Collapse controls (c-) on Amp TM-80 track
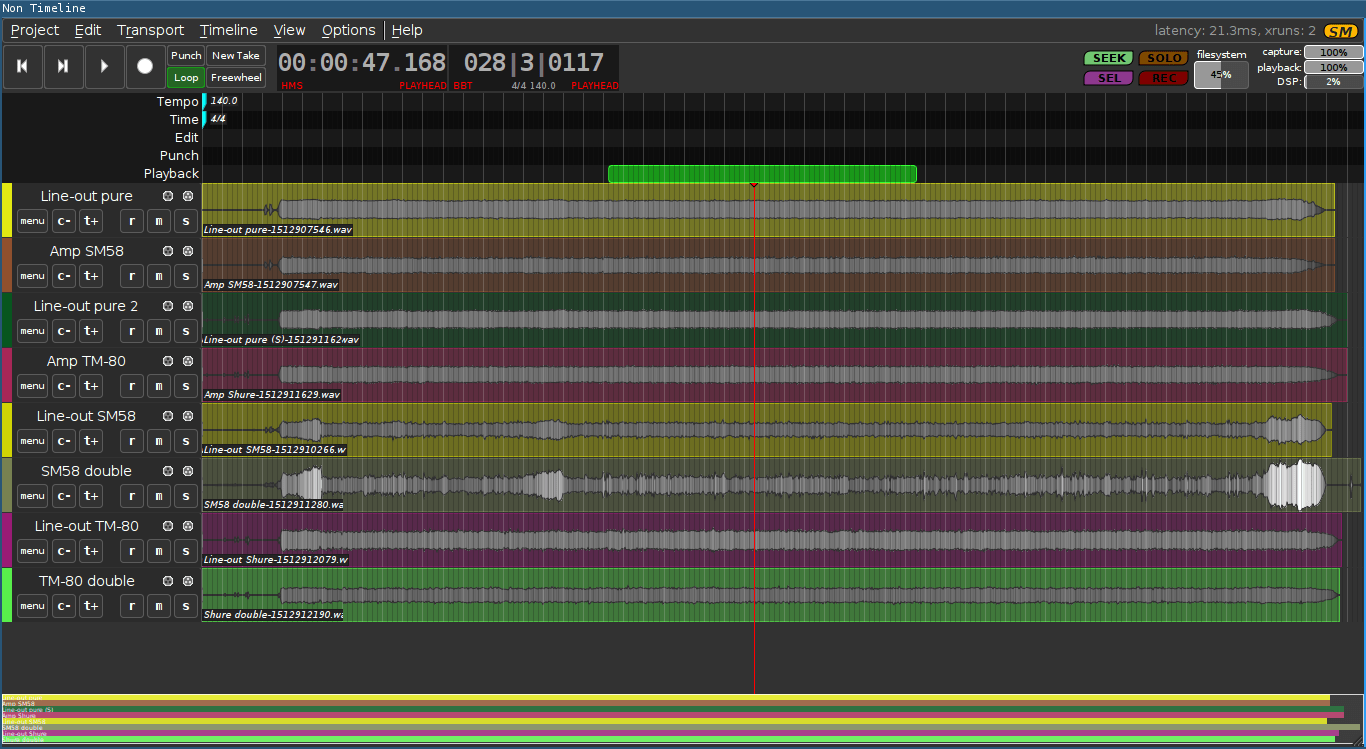 [64, 386]
